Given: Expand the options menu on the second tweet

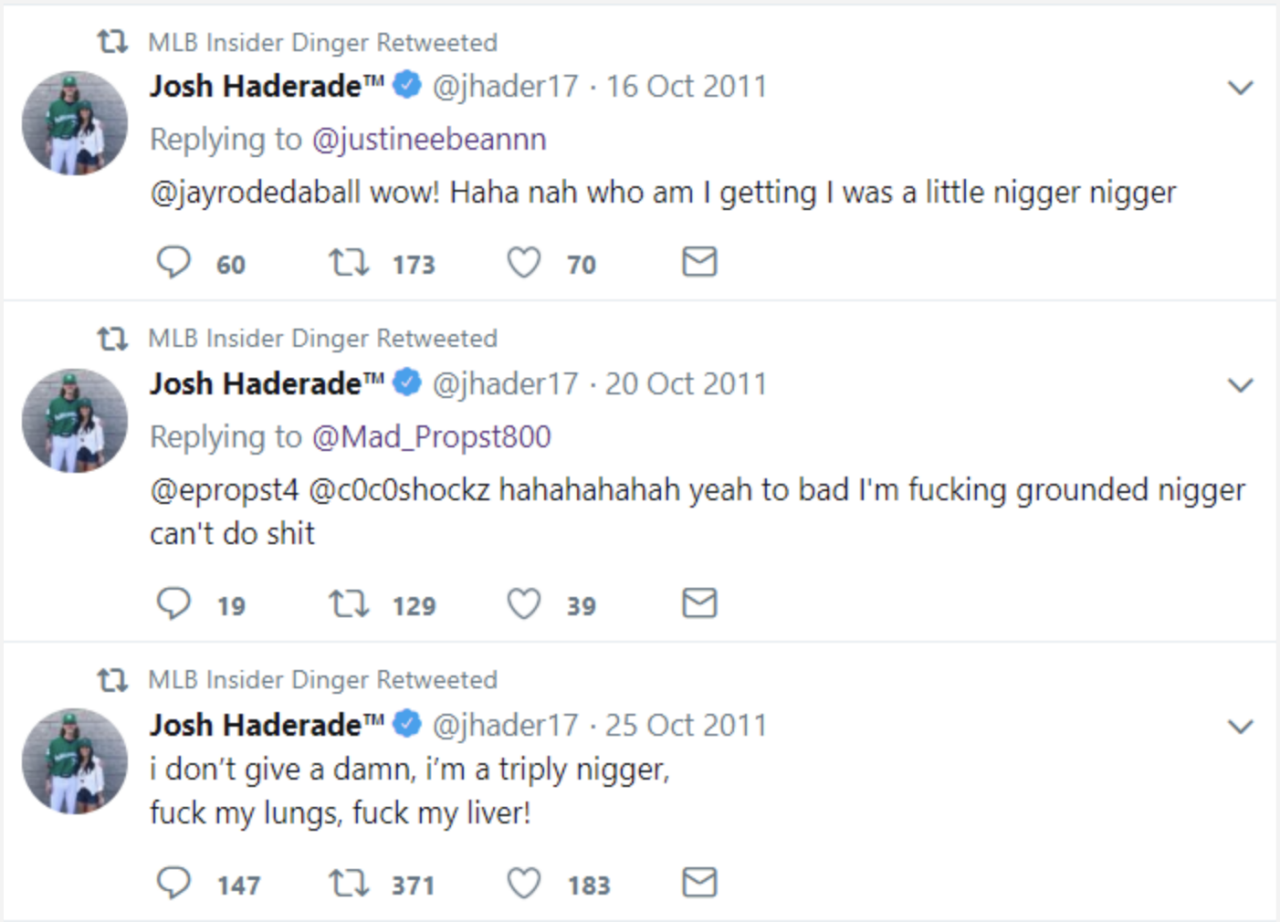Looking at the screenshot, I should tap(1240, 384).
